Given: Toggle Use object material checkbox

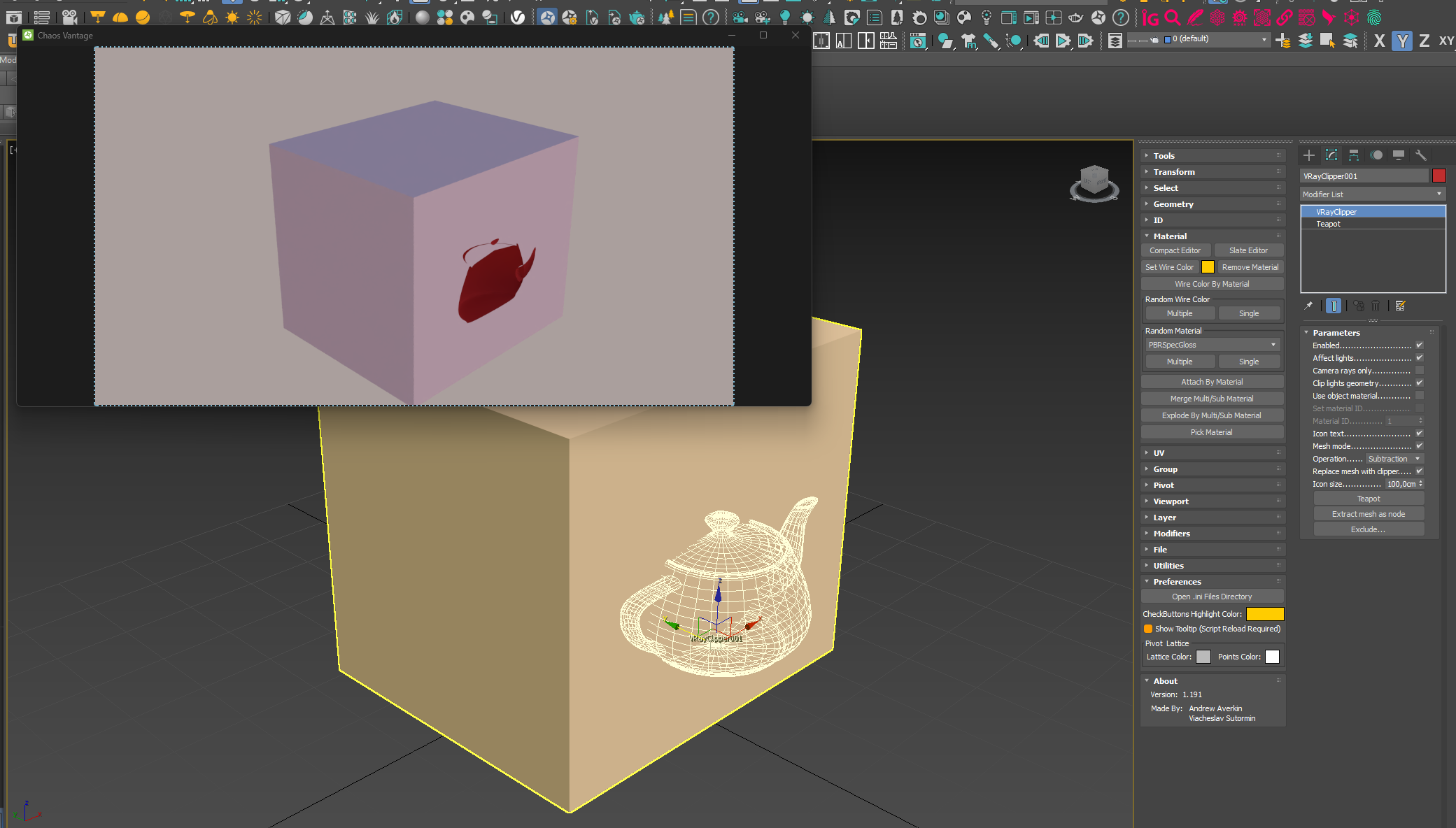Looking at the screenshot, I should pyautogui.click(x=1420, y=396).
